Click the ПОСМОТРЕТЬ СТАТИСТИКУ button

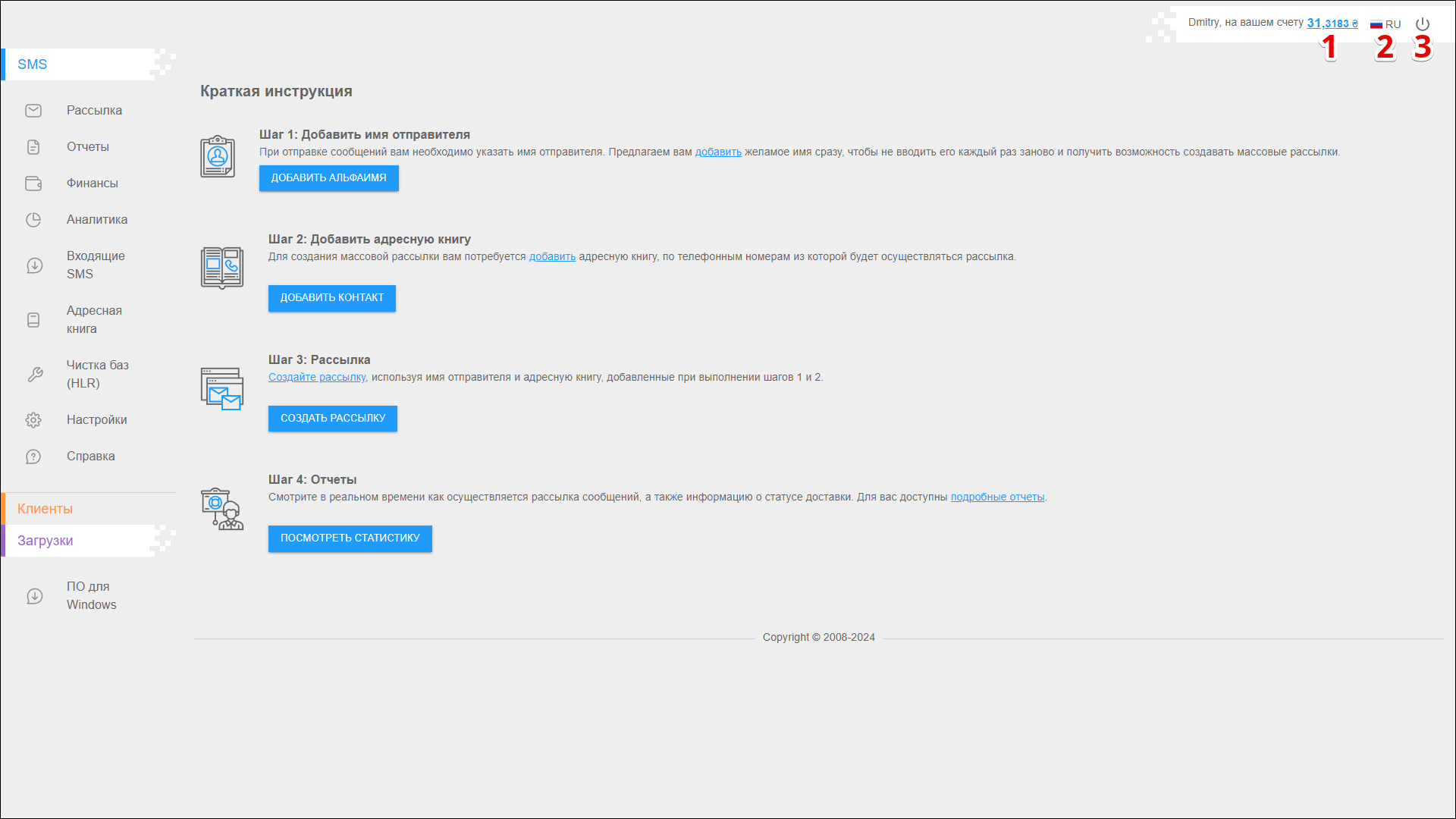pyautogui.click(x=350, y=538)
